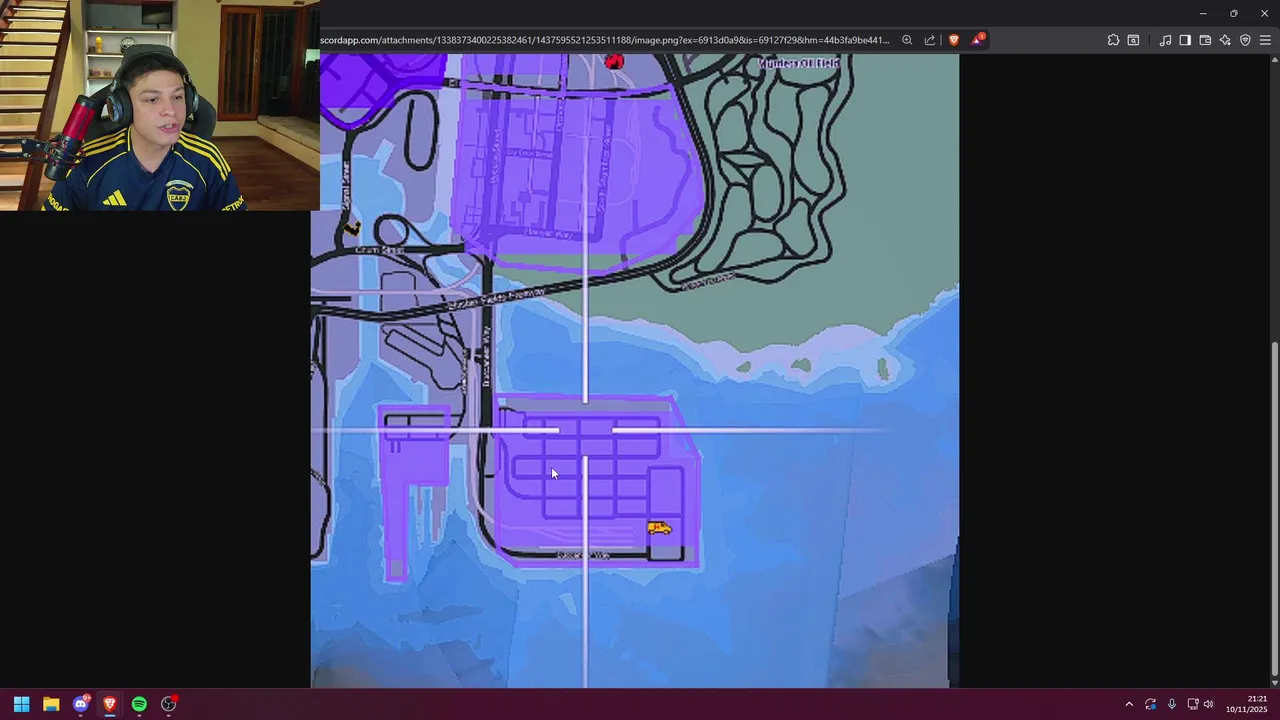
Task: Open File Explorer from the taskbar
Action: 51,704
